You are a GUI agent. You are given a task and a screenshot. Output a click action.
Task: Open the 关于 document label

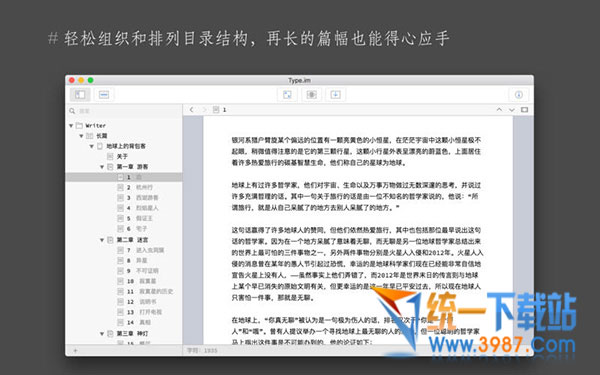coord(122,157)
